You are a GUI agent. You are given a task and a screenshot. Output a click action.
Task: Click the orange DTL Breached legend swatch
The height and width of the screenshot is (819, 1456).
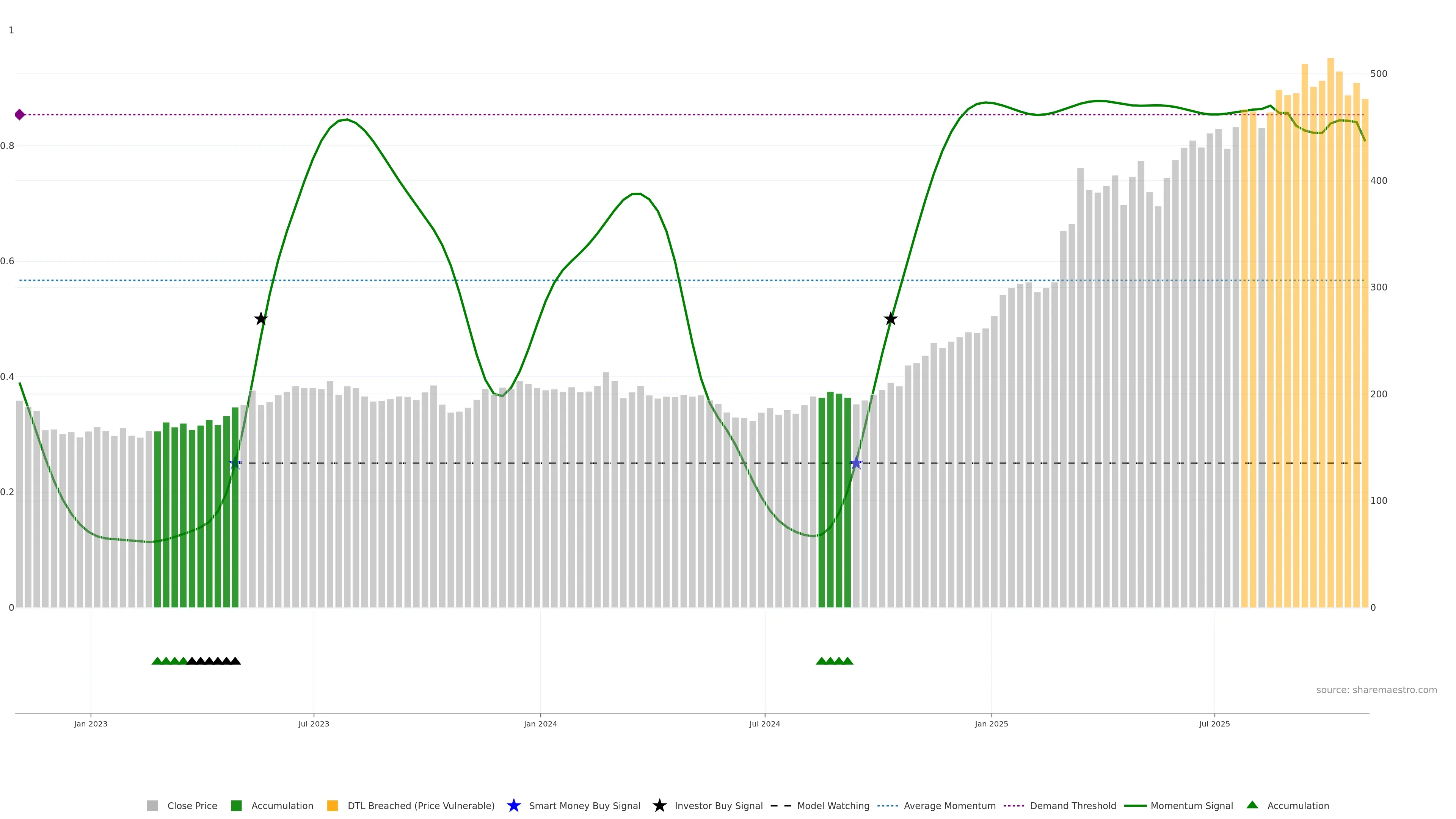[x=333, y=805]
